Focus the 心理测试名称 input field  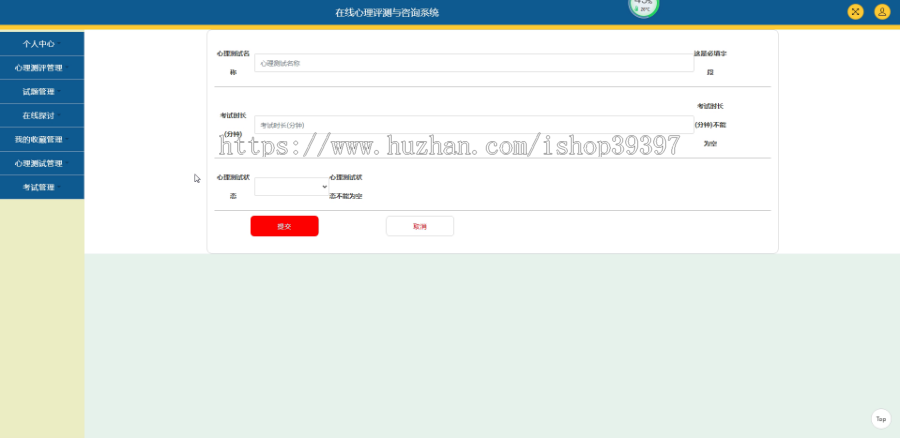tap(474, 63)
